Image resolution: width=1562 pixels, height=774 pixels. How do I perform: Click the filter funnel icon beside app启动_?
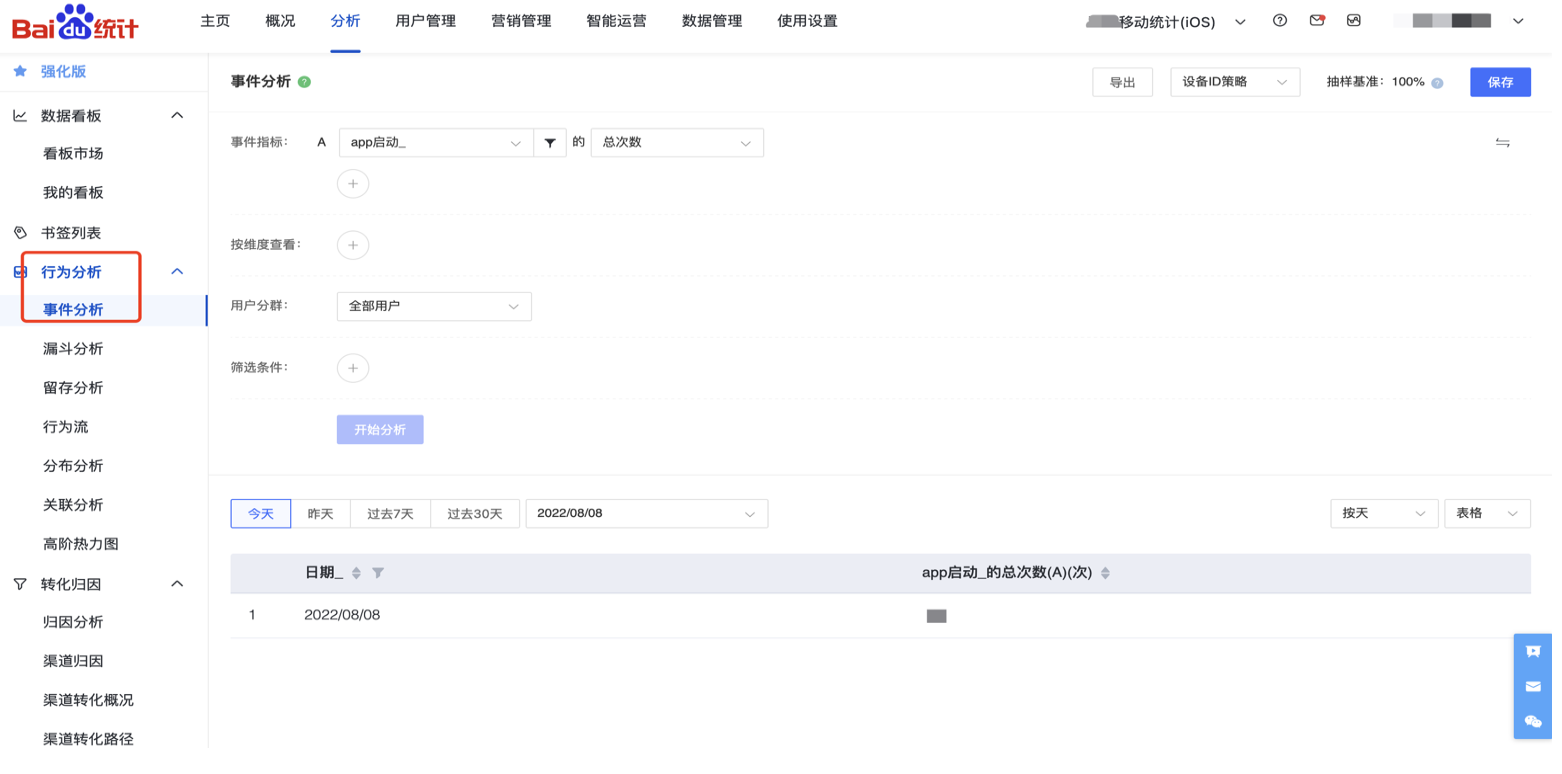(x=550, y=143)
